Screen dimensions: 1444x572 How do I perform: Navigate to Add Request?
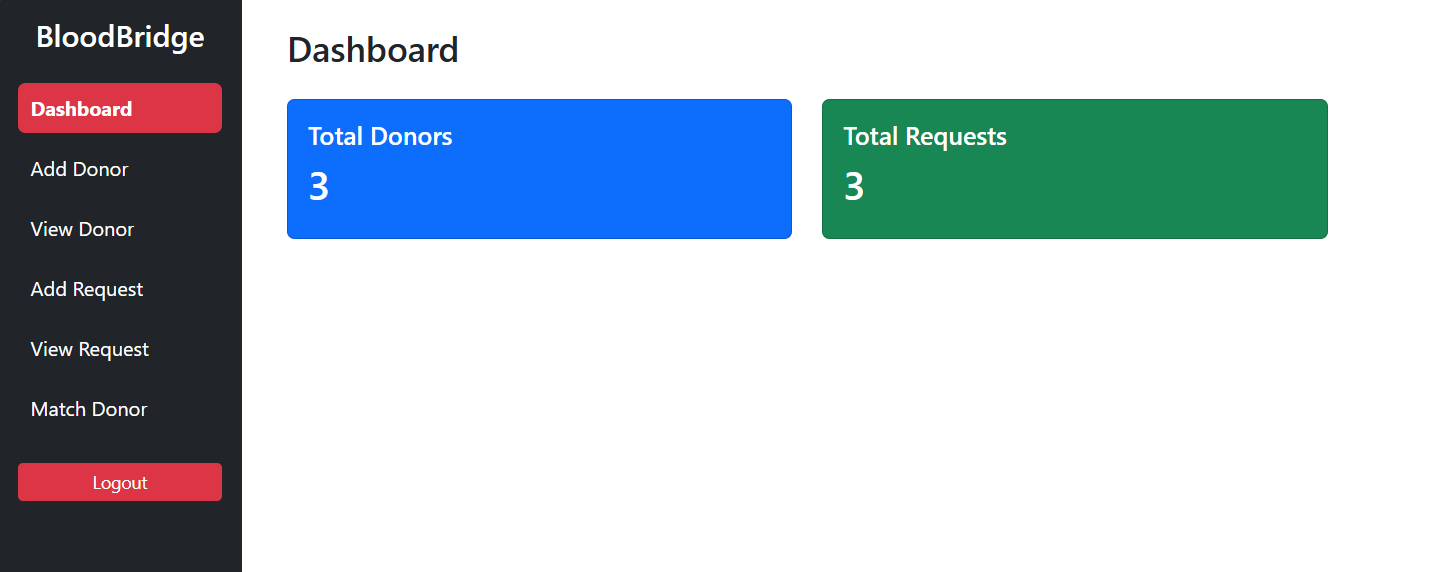tap(87, 289)
